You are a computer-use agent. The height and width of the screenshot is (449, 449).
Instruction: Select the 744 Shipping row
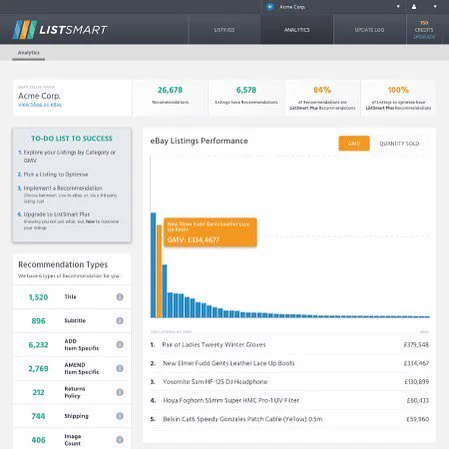72,416
